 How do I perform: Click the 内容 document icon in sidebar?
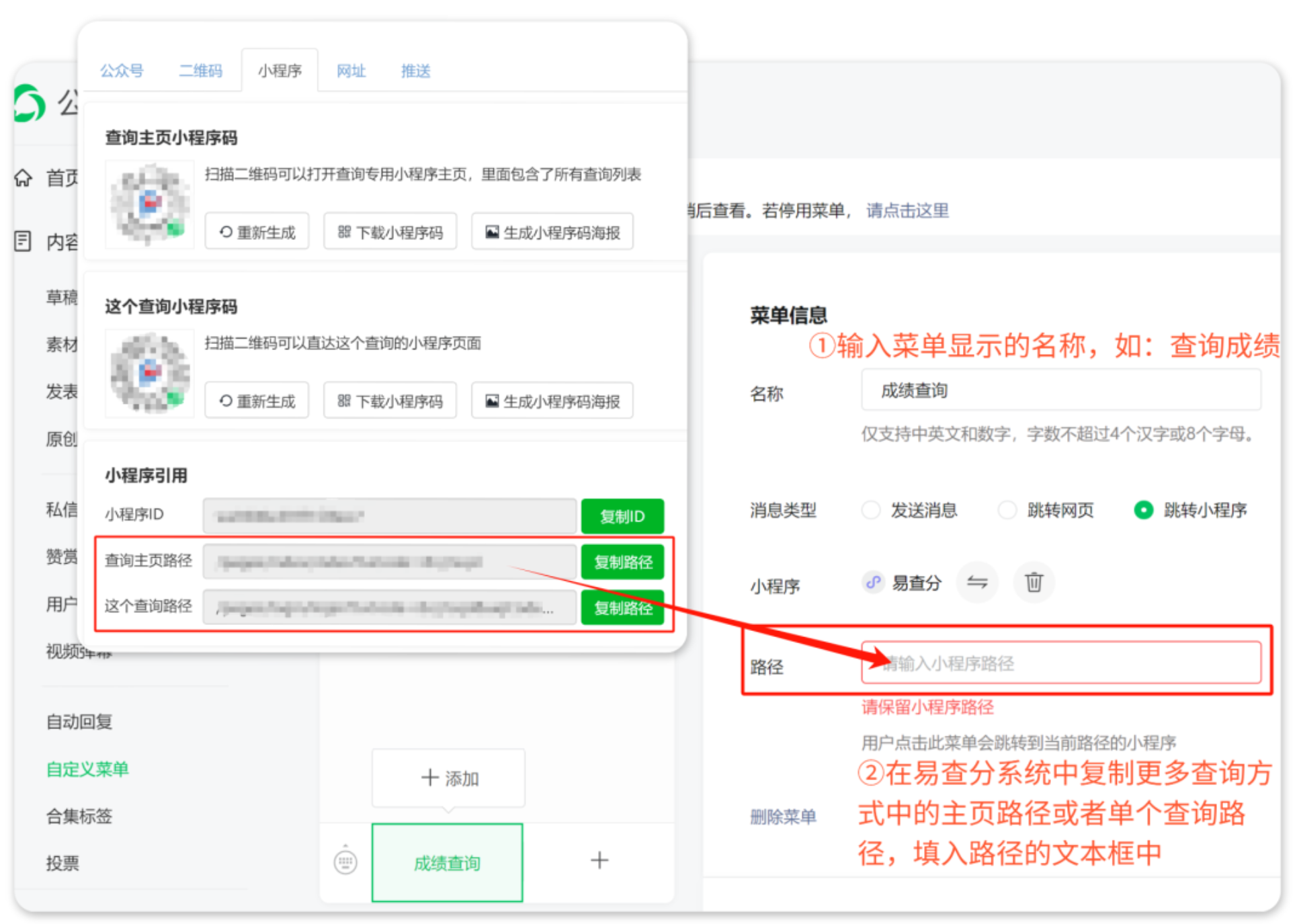23,241
